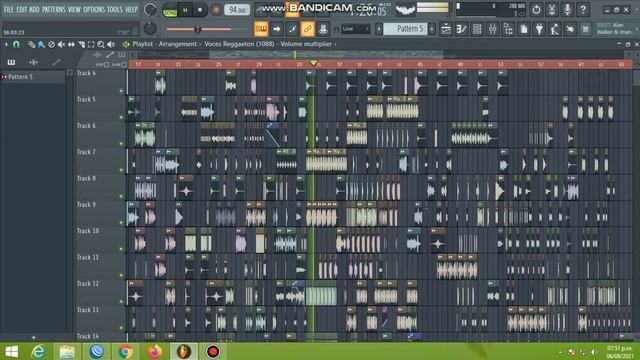The image size is (640, 360).
Task: Select the Slip tool
Action: 71,44
